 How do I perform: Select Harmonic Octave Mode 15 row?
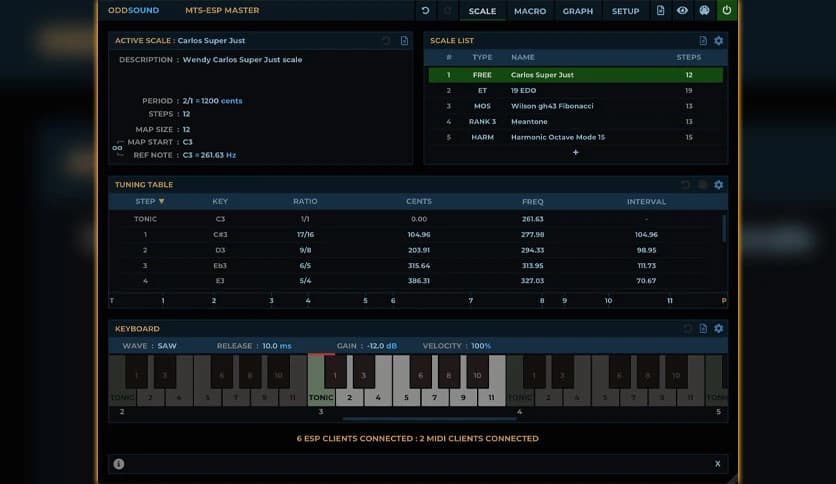tap(575, 137)
